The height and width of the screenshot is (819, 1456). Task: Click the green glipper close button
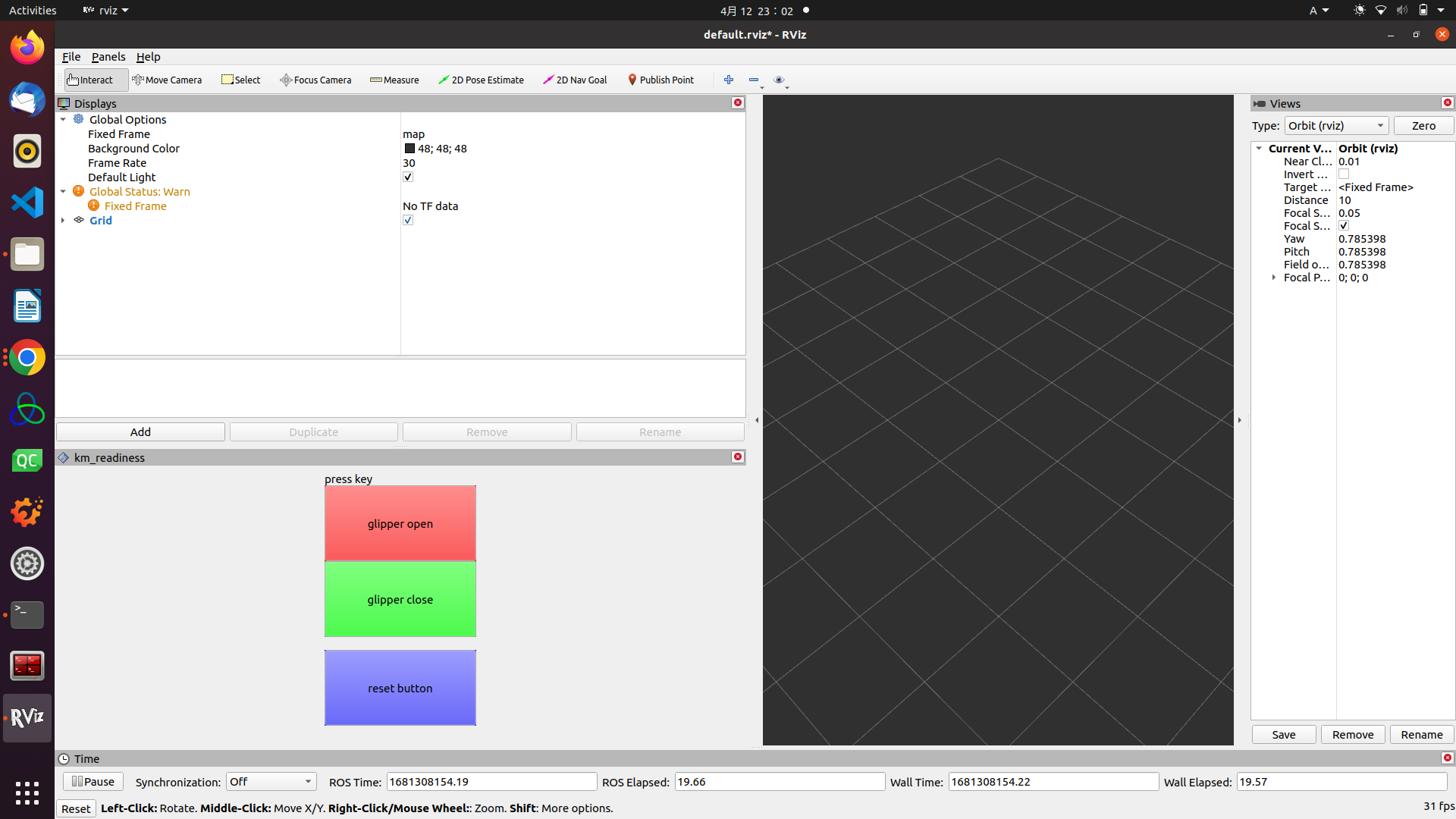click(400, 599)
